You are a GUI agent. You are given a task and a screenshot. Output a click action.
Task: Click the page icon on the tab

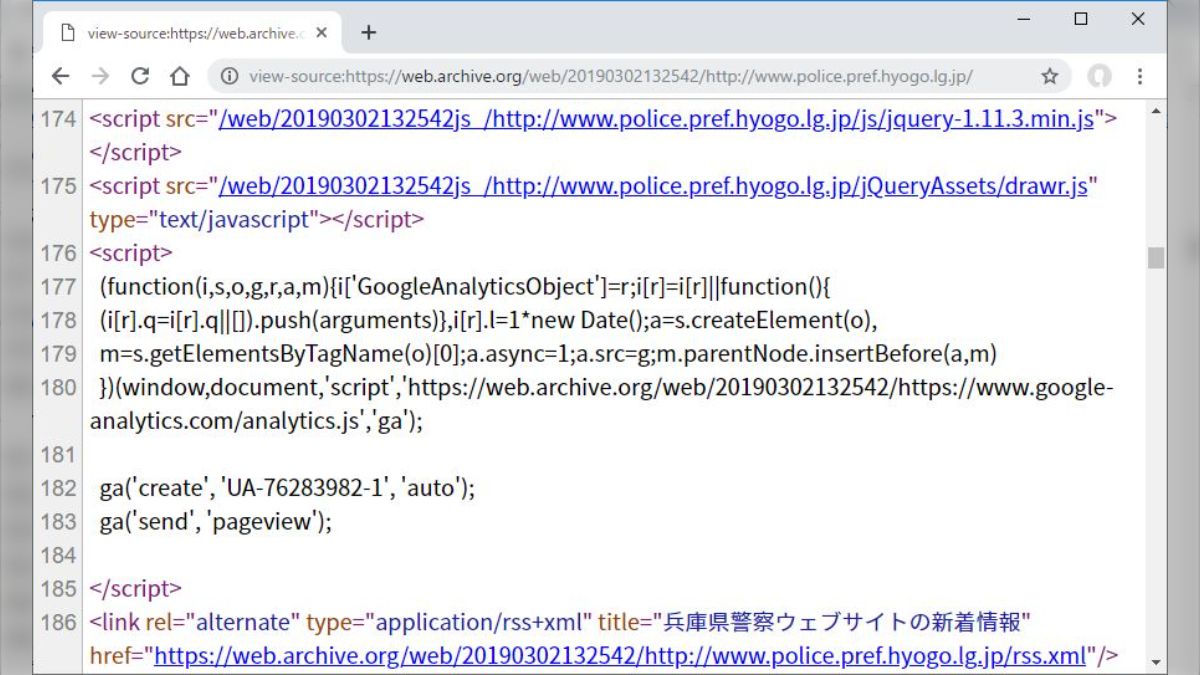(x=67, y=32)
